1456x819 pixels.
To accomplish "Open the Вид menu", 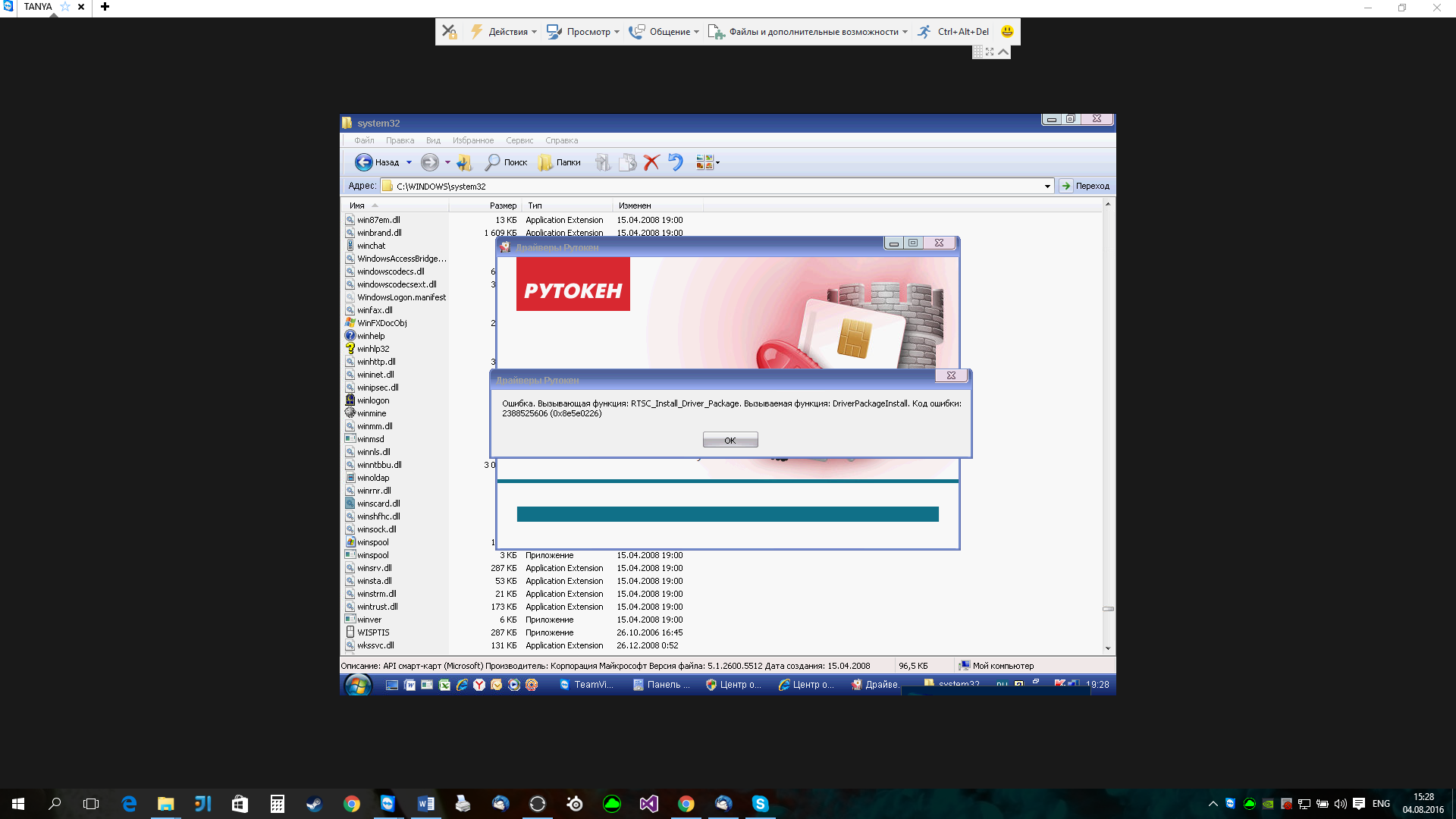I will click(433, 140).
